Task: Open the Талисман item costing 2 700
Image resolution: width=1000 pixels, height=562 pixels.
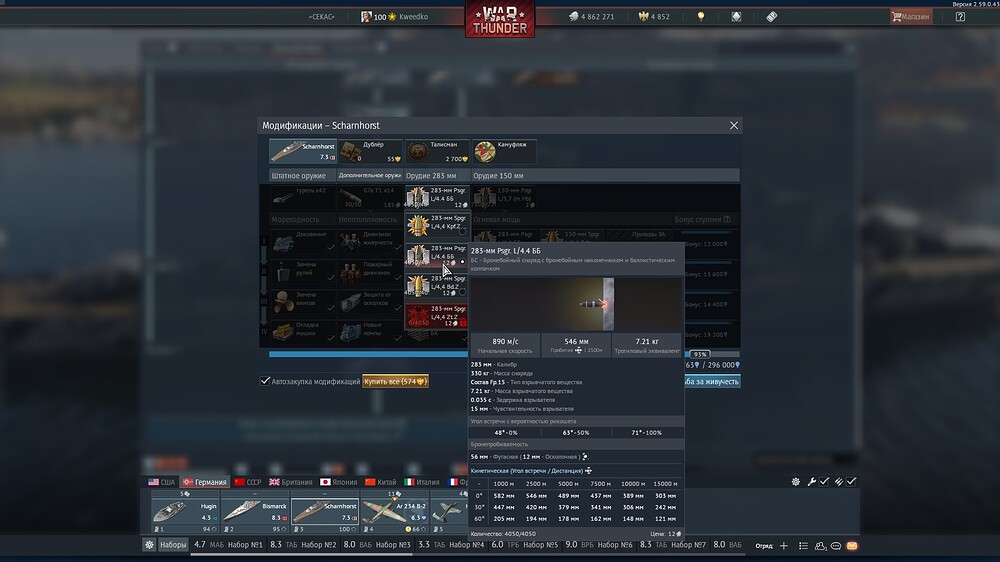Action: point(437,151)
